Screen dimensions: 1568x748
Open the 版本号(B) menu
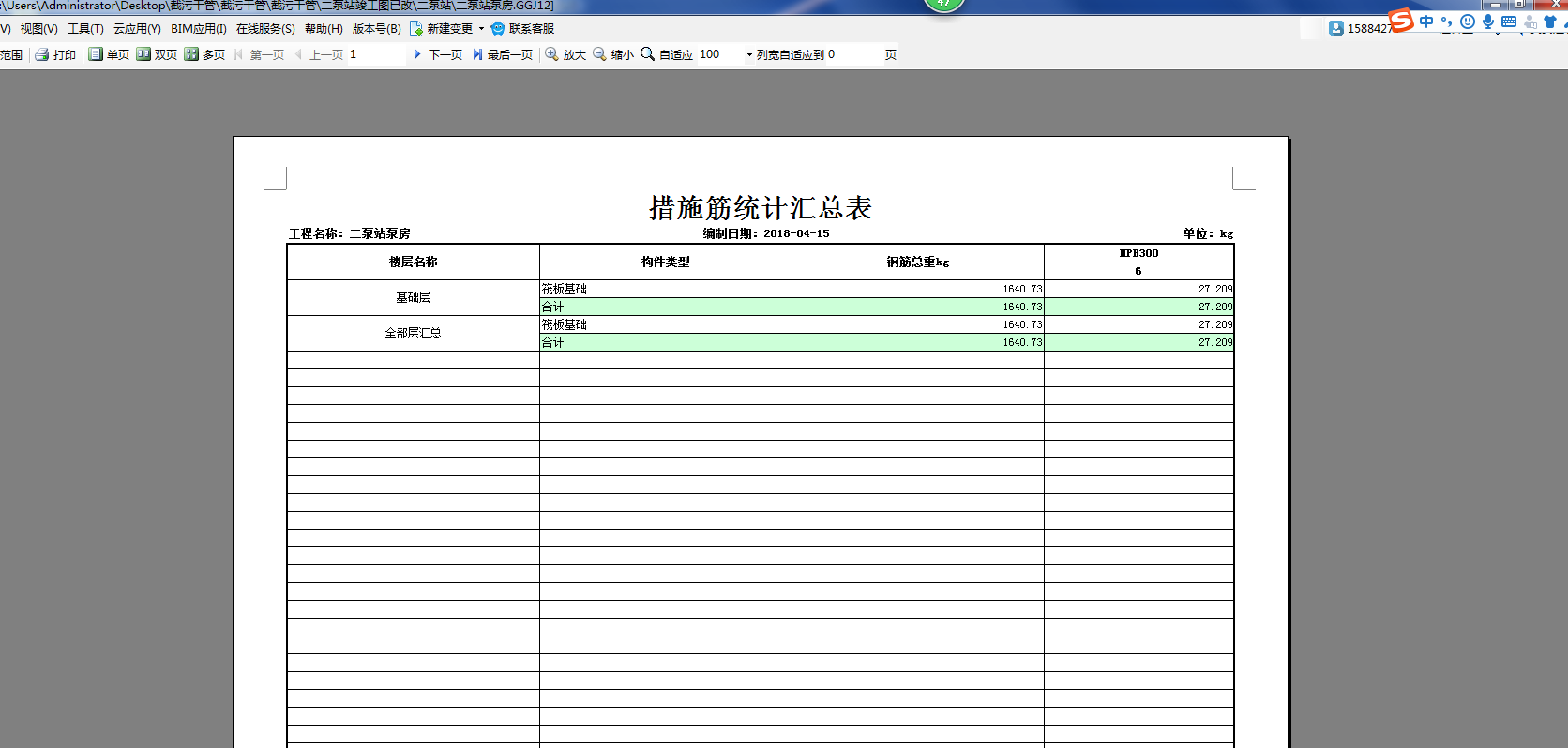pos(377,29)
